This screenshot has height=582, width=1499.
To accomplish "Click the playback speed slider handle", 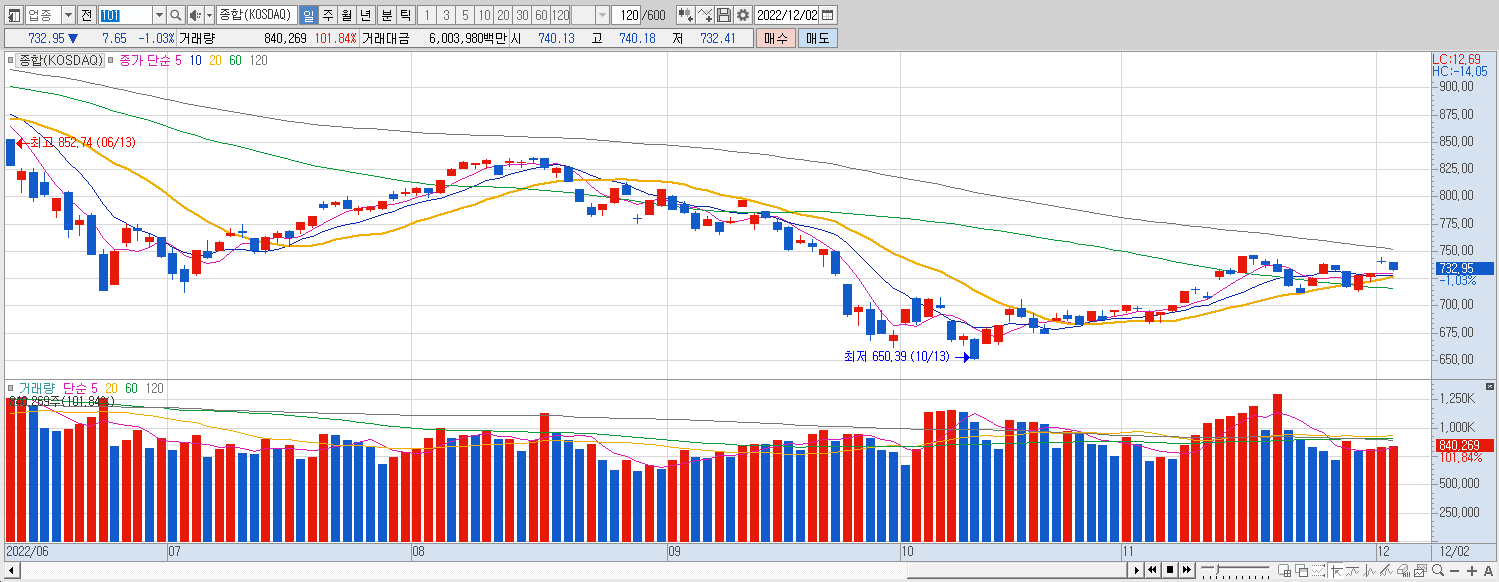I will (1217, 569).
